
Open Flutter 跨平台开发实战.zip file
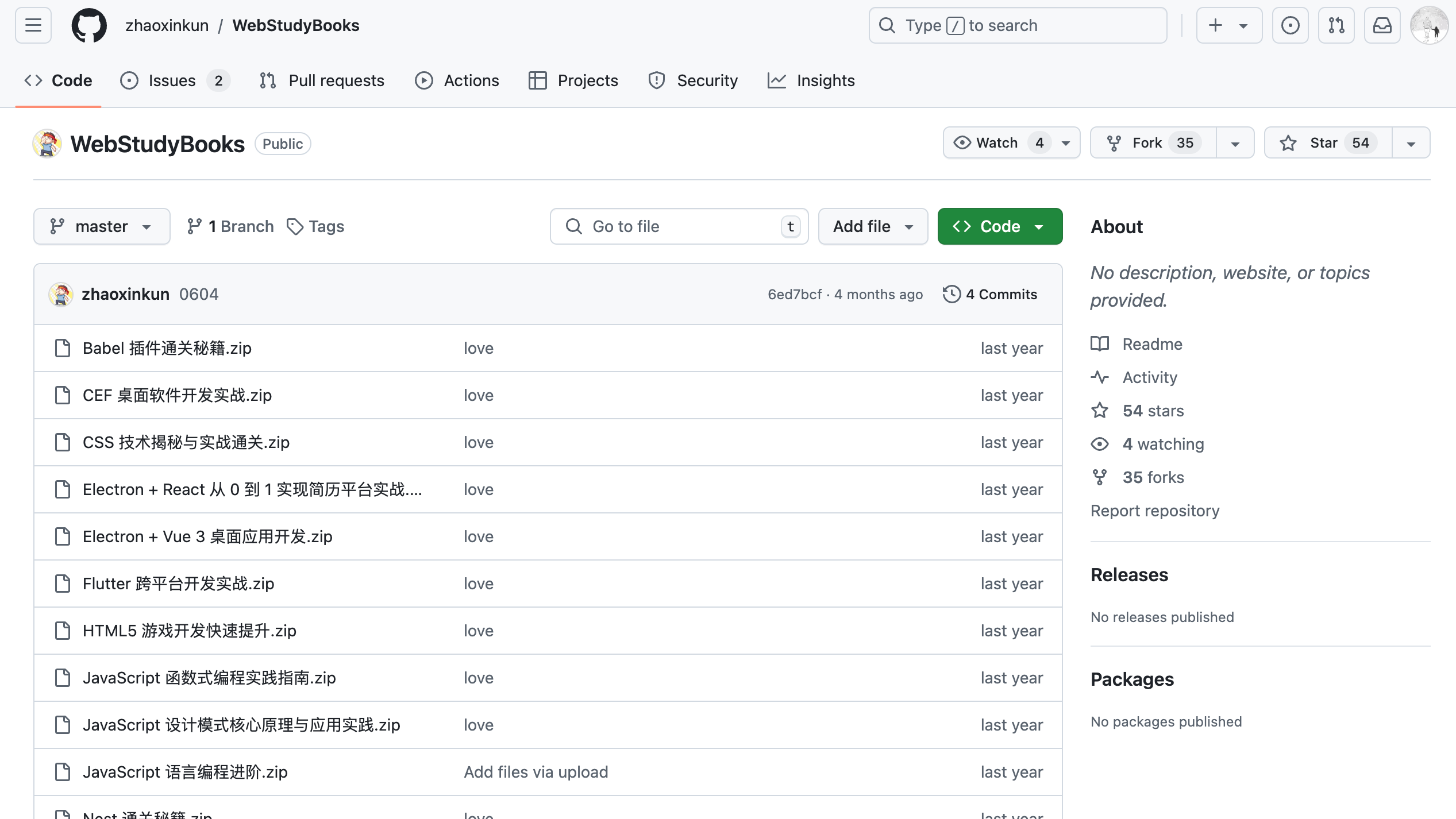point(178,584)
